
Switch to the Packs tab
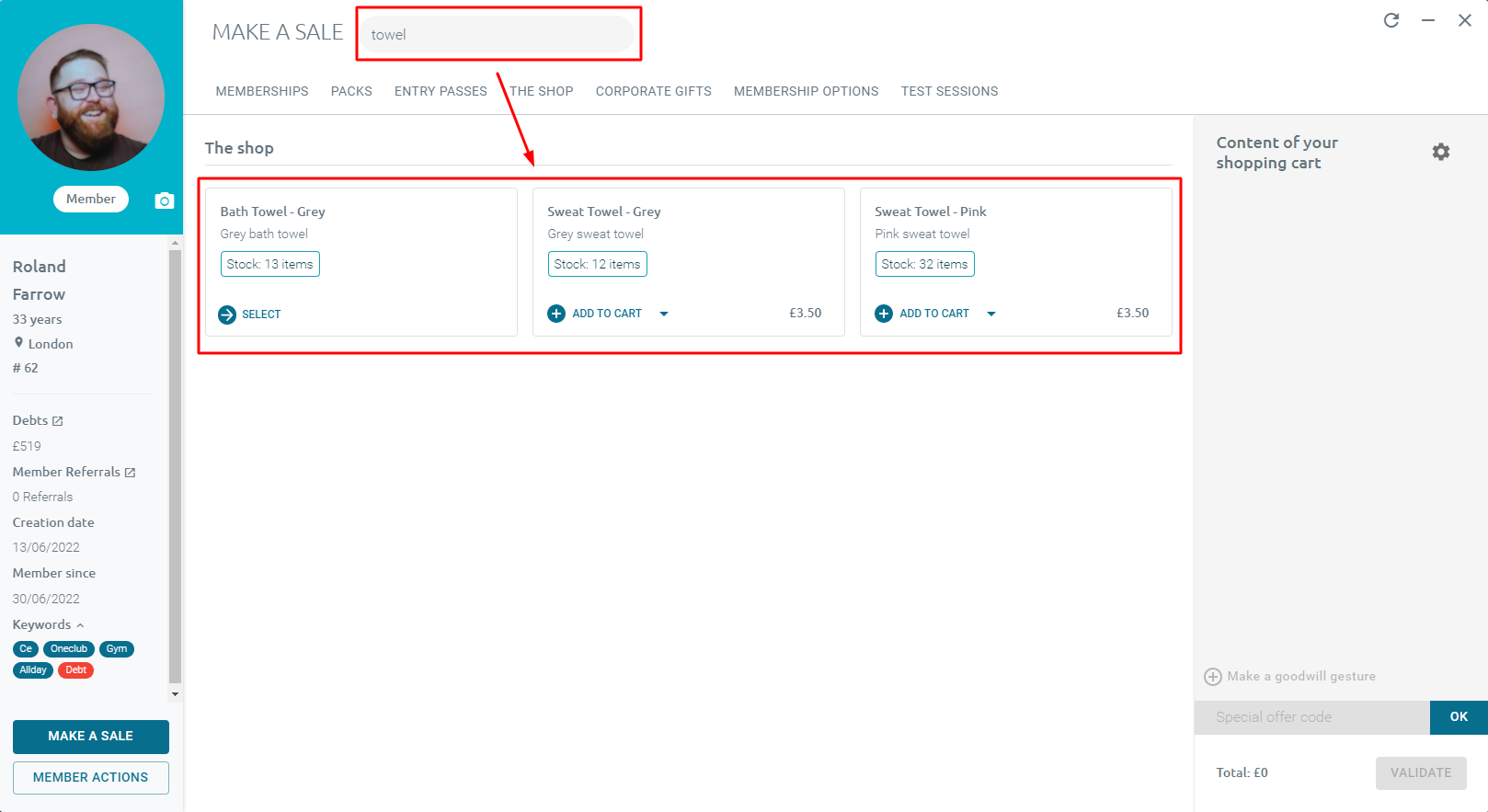pos(351,91)
